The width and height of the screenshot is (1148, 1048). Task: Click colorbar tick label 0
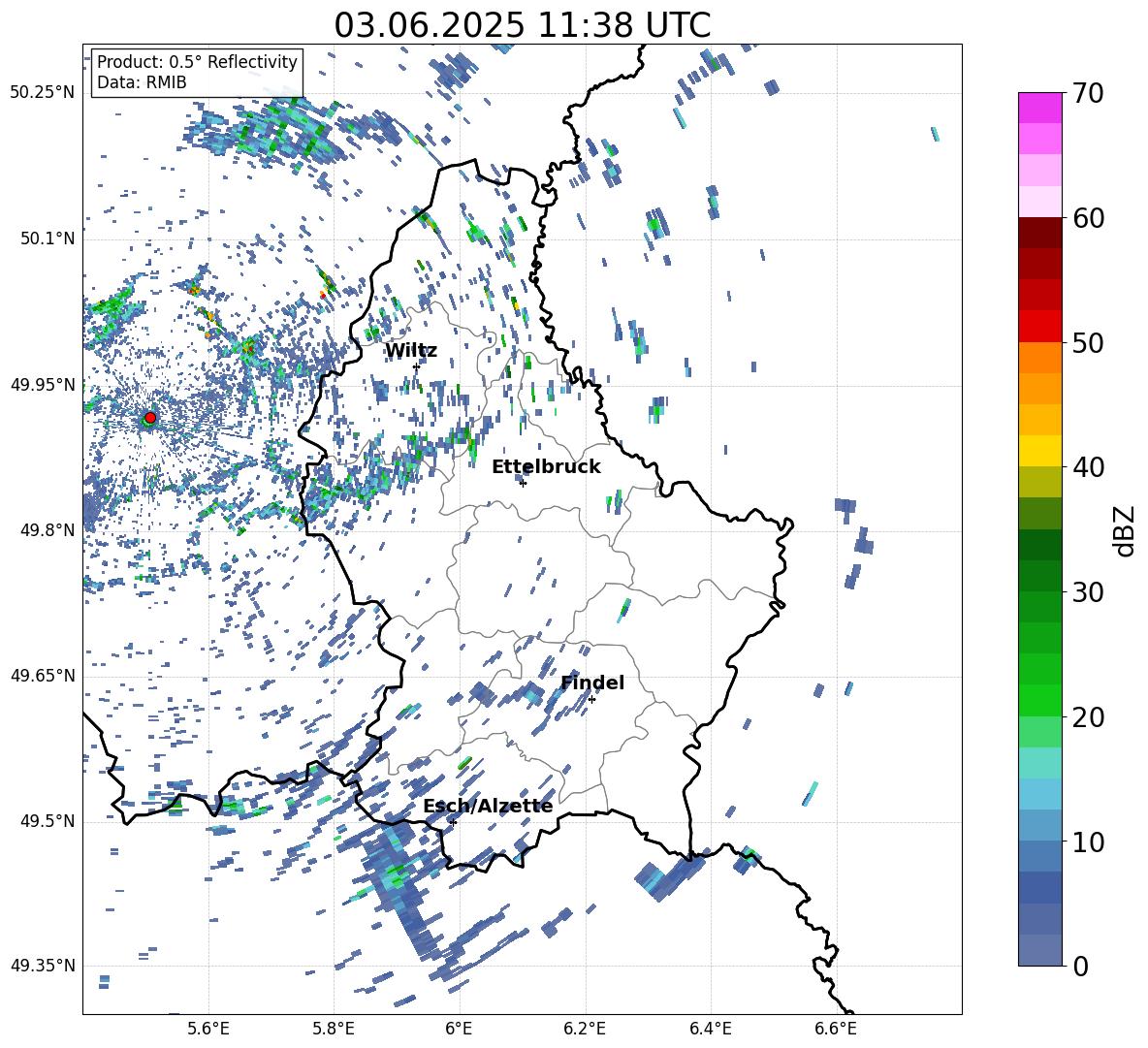pos(1080,966)
